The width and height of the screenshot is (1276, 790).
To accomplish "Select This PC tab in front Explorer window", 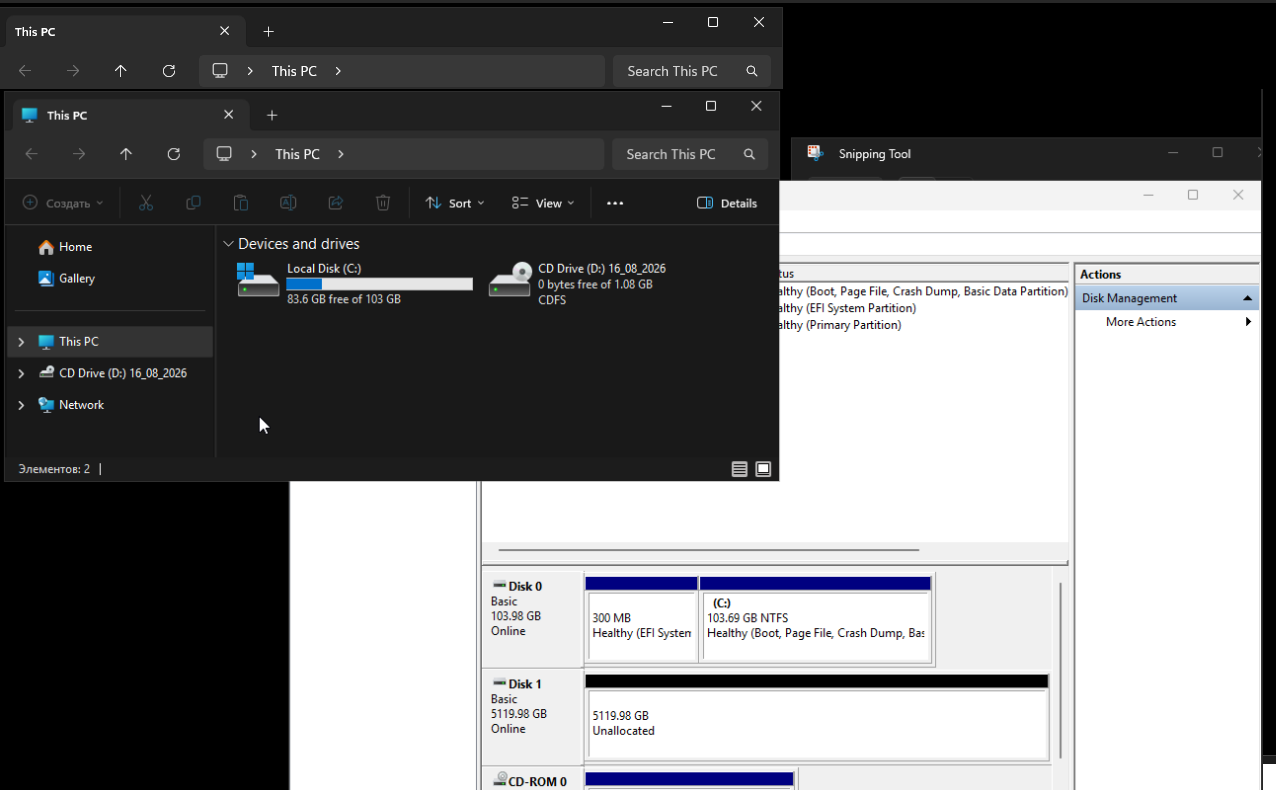I will (x=128, y=115).
